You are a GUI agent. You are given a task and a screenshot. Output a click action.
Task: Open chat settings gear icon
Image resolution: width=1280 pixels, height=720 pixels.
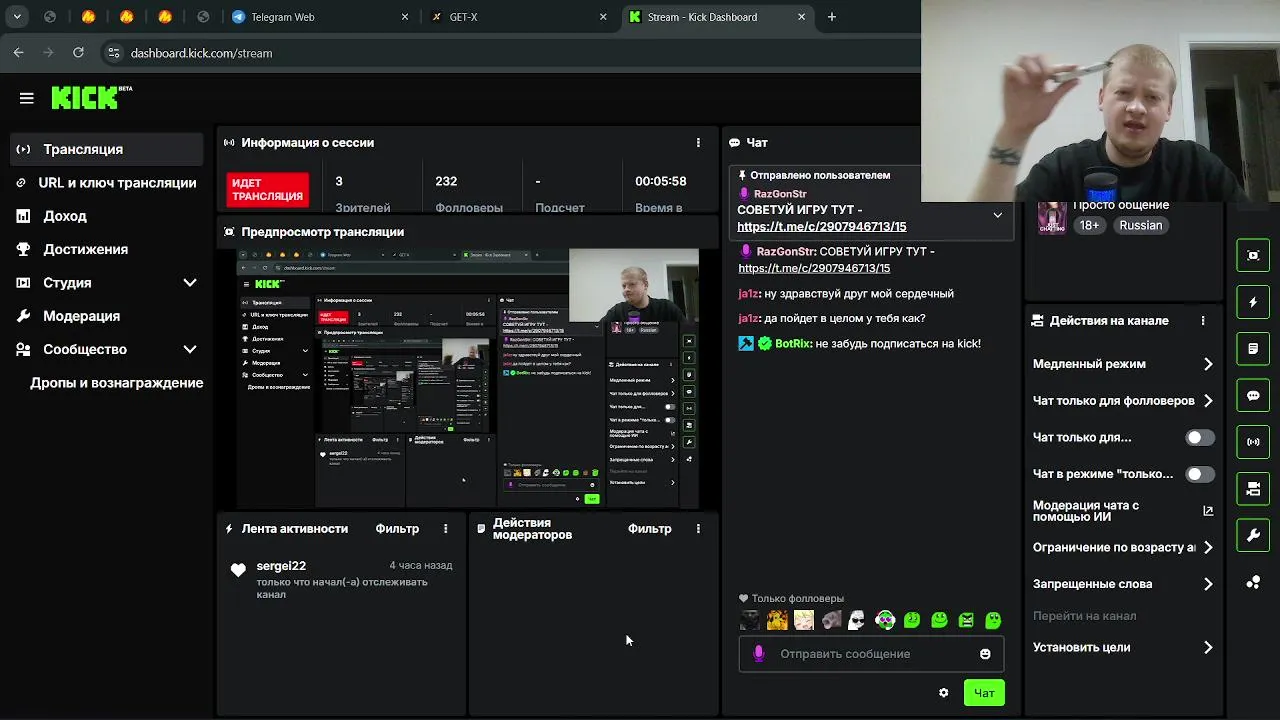click(x=943, y=693)
